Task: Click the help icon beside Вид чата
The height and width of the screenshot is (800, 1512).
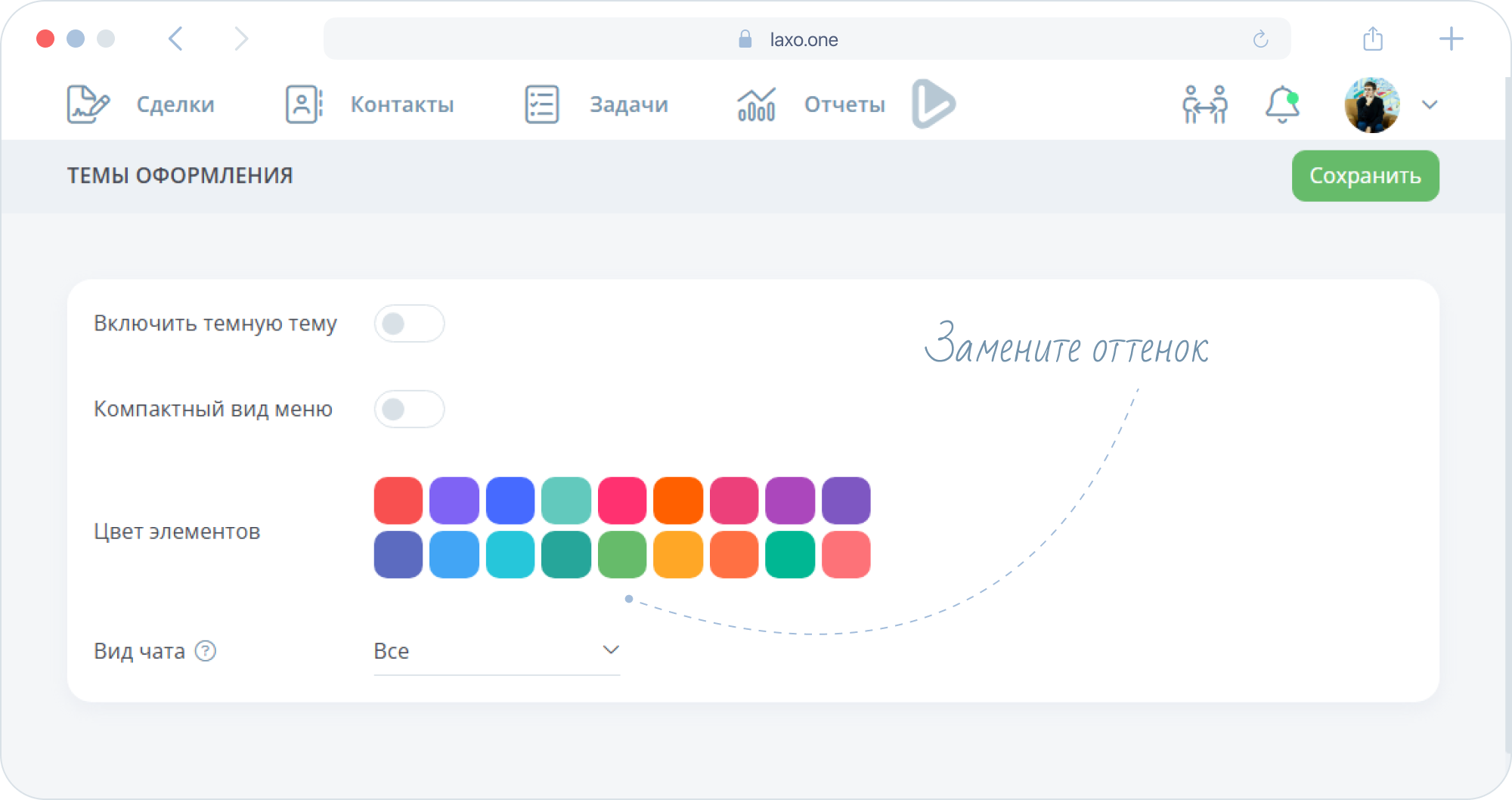Action: (x=206, y=651)
